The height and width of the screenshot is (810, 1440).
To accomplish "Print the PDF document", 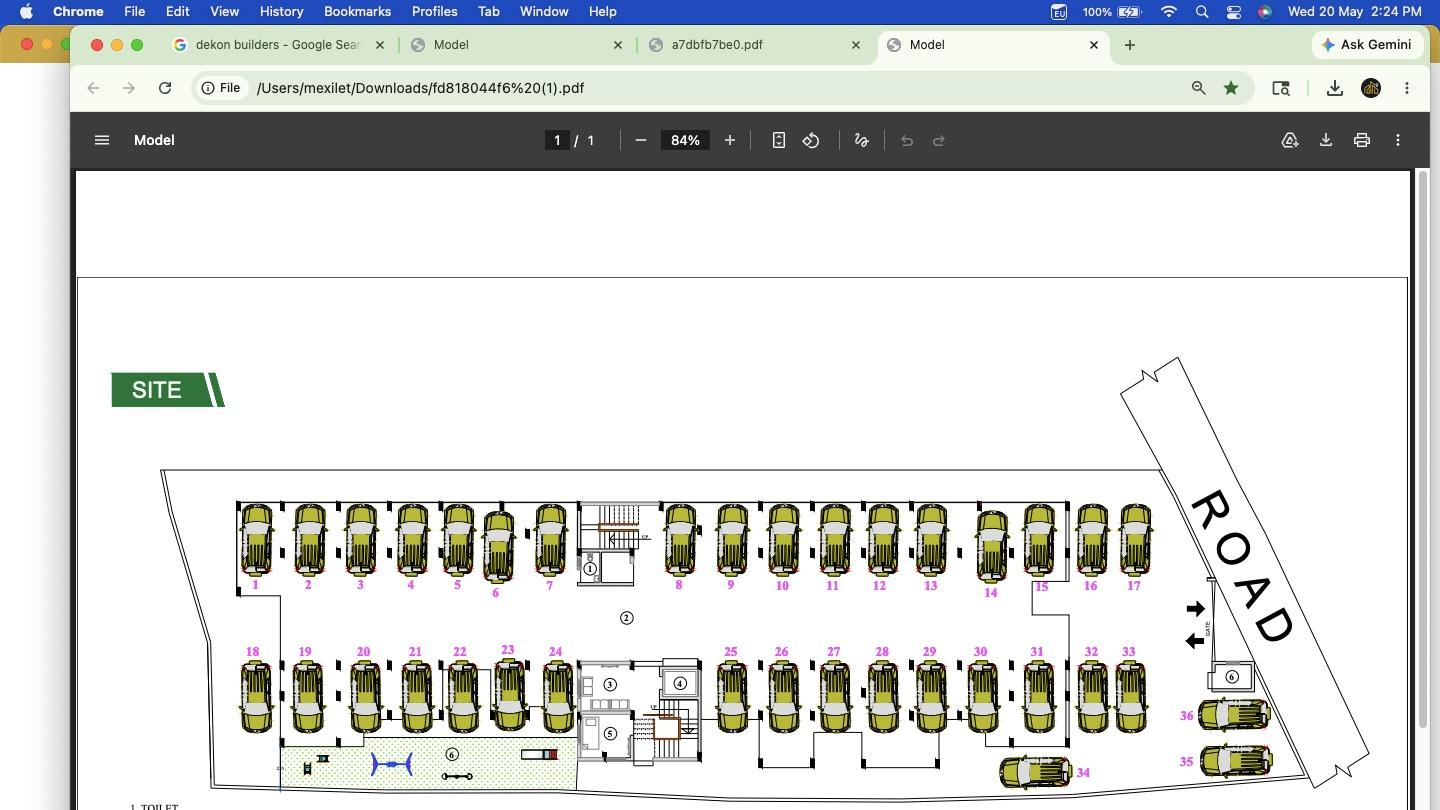I will (x=1362, y=140).
